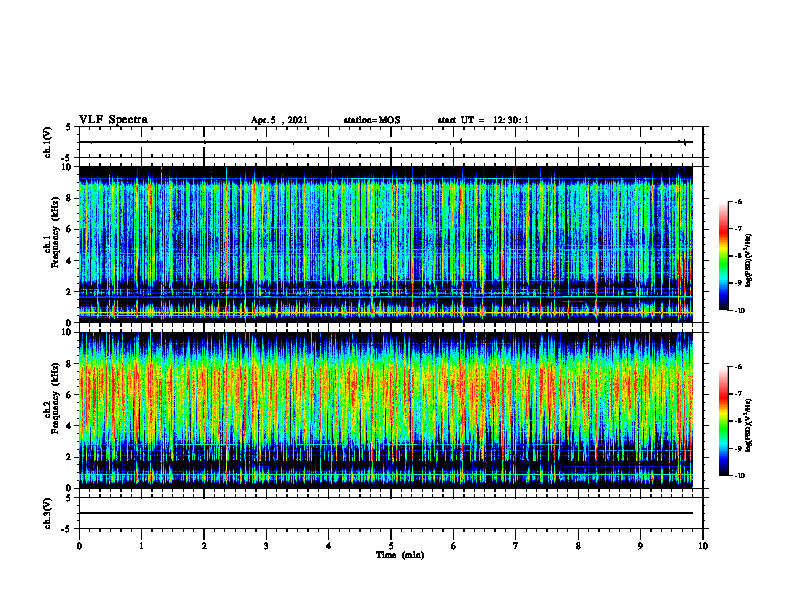
Task: Click inside the ch.1 spectrogram panel
Action: pyautogui.click(x=386, y=244)
